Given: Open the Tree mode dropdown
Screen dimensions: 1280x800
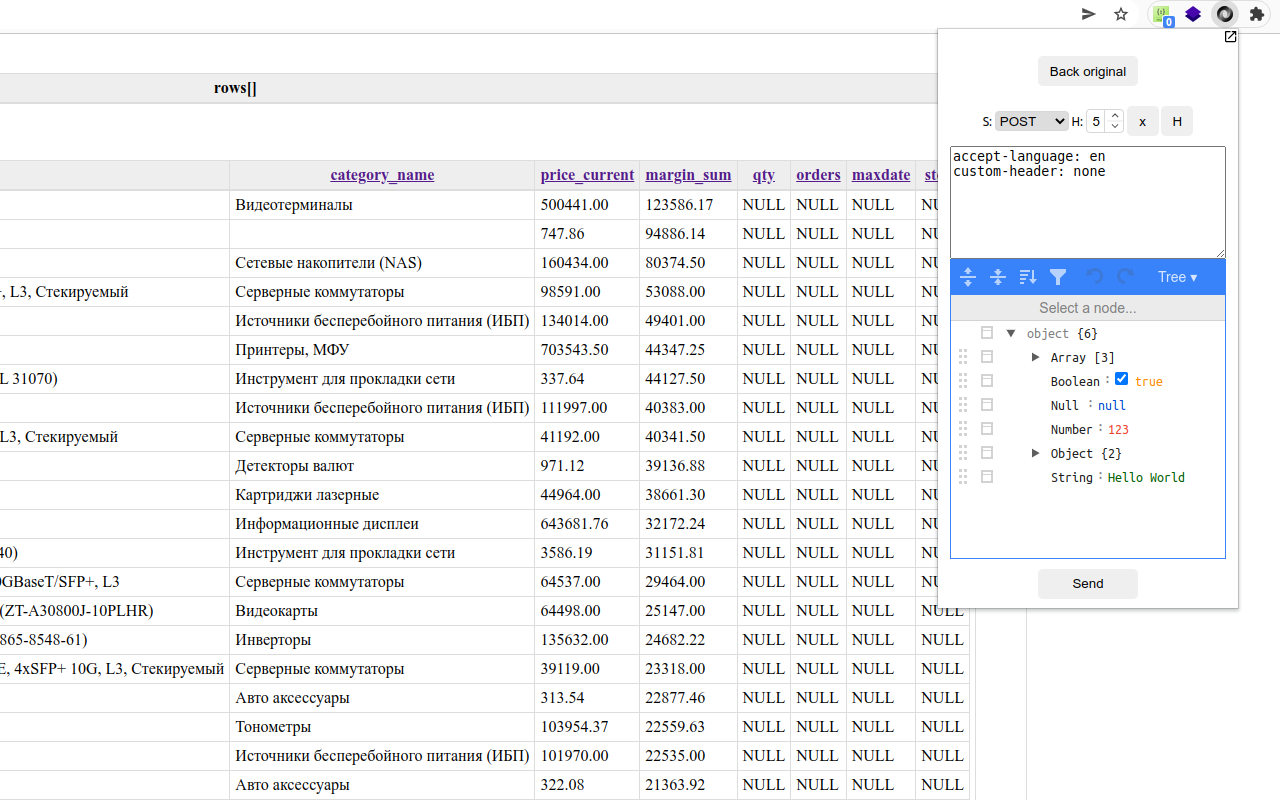Looking at the screenshot, I should (1177, 277).
